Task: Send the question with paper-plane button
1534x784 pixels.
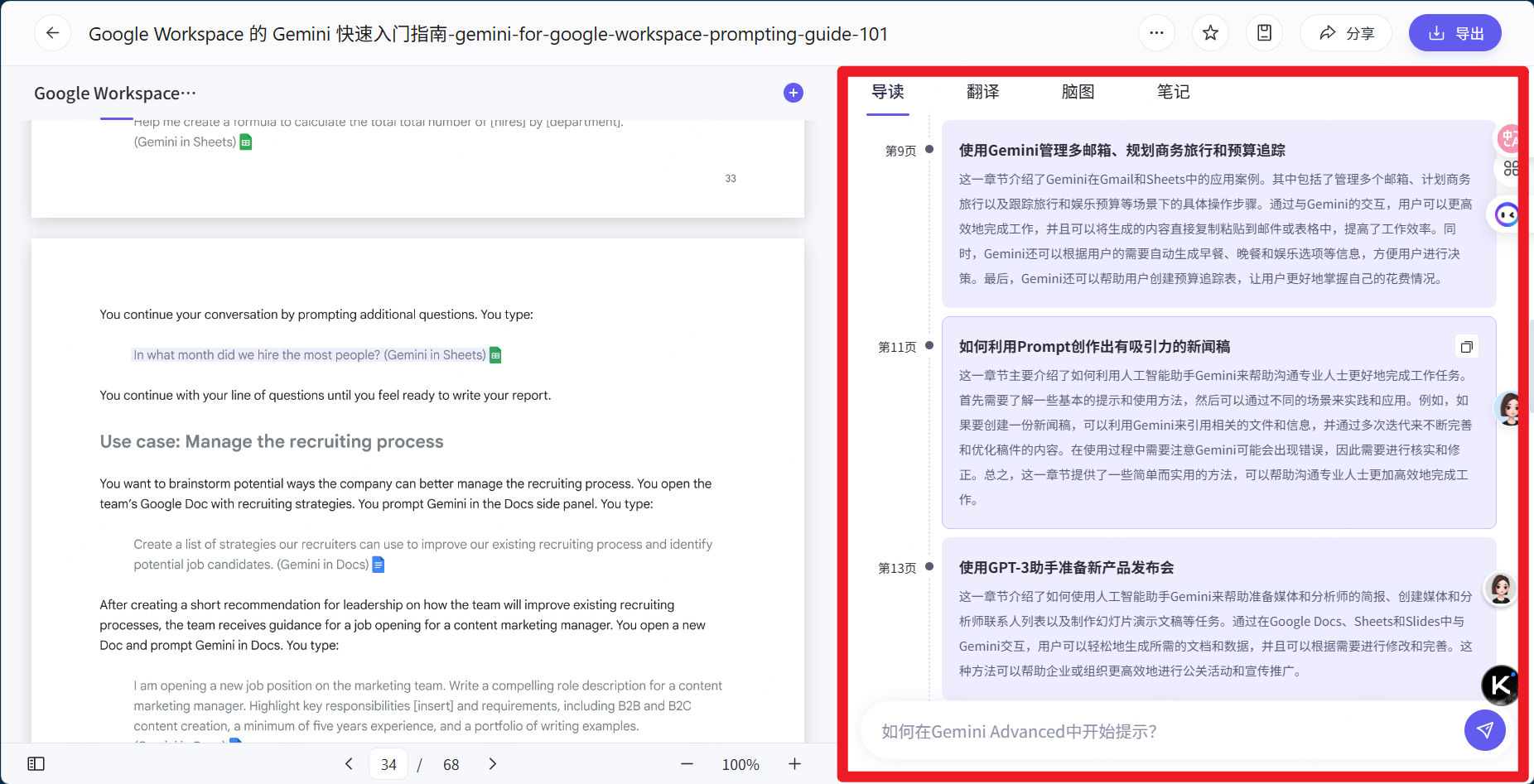Action: click(1484, 730)
